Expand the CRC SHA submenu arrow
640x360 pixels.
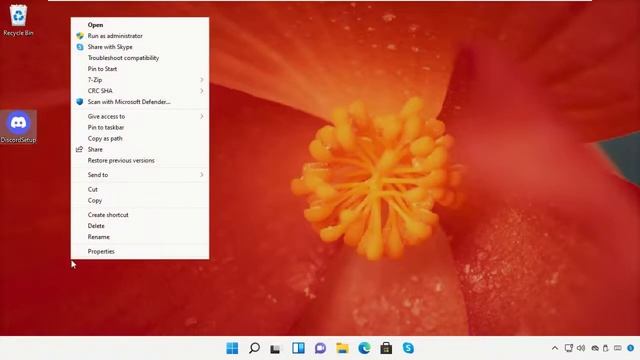click(202, 91)
